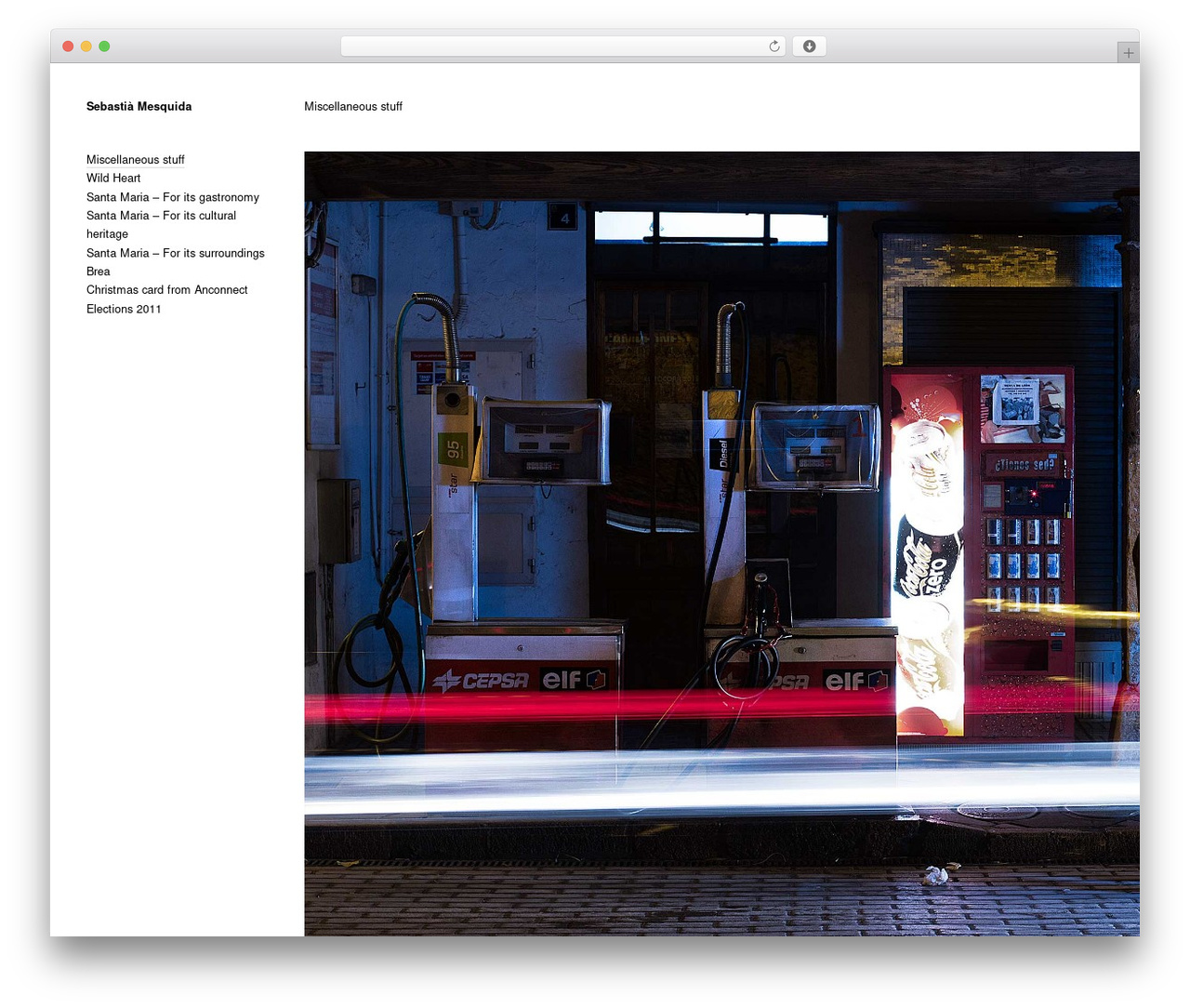This screenshot has height=1008, width=1190.
Task: Click the reload page icon
Action: click(x=773, y=46)
